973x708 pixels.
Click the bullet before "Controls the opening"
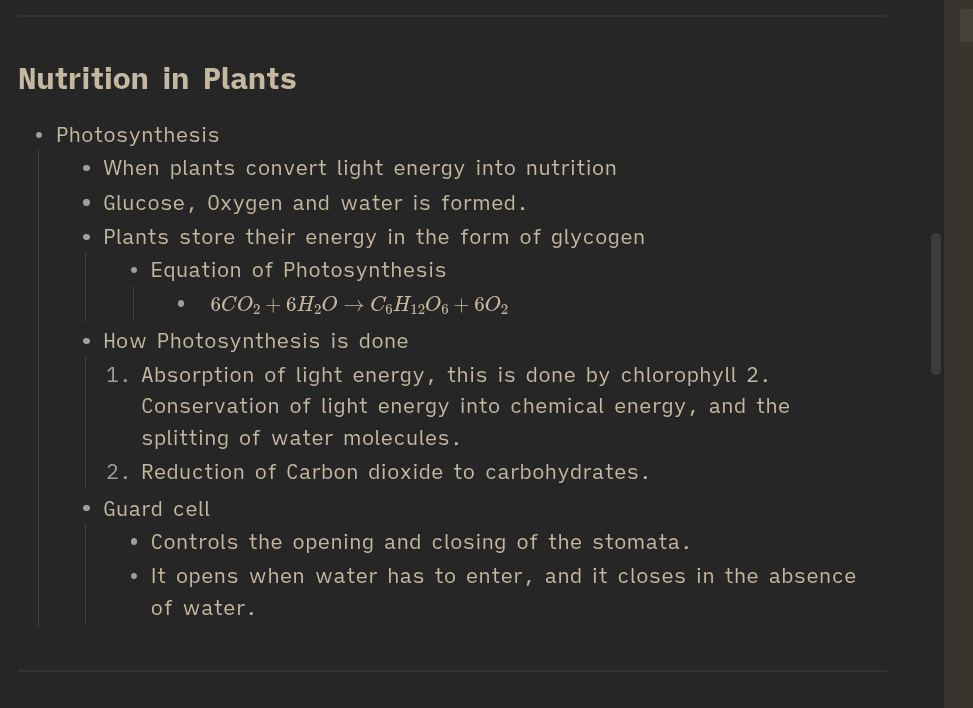(x=134, y=542)
